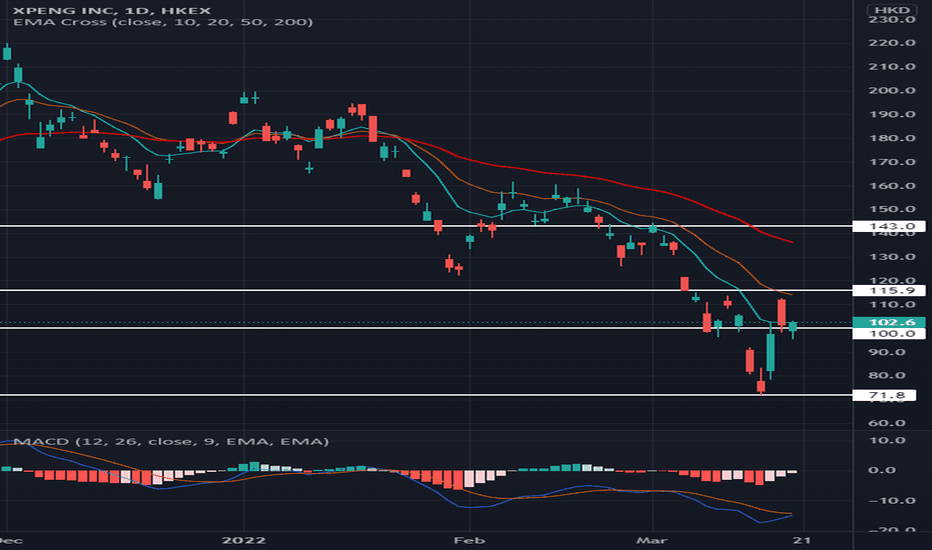Image resolution: width=932 pixels, height=550 pixels.
Task: Click the 180.0 price scale value
Action: click(x=892, y=138)
